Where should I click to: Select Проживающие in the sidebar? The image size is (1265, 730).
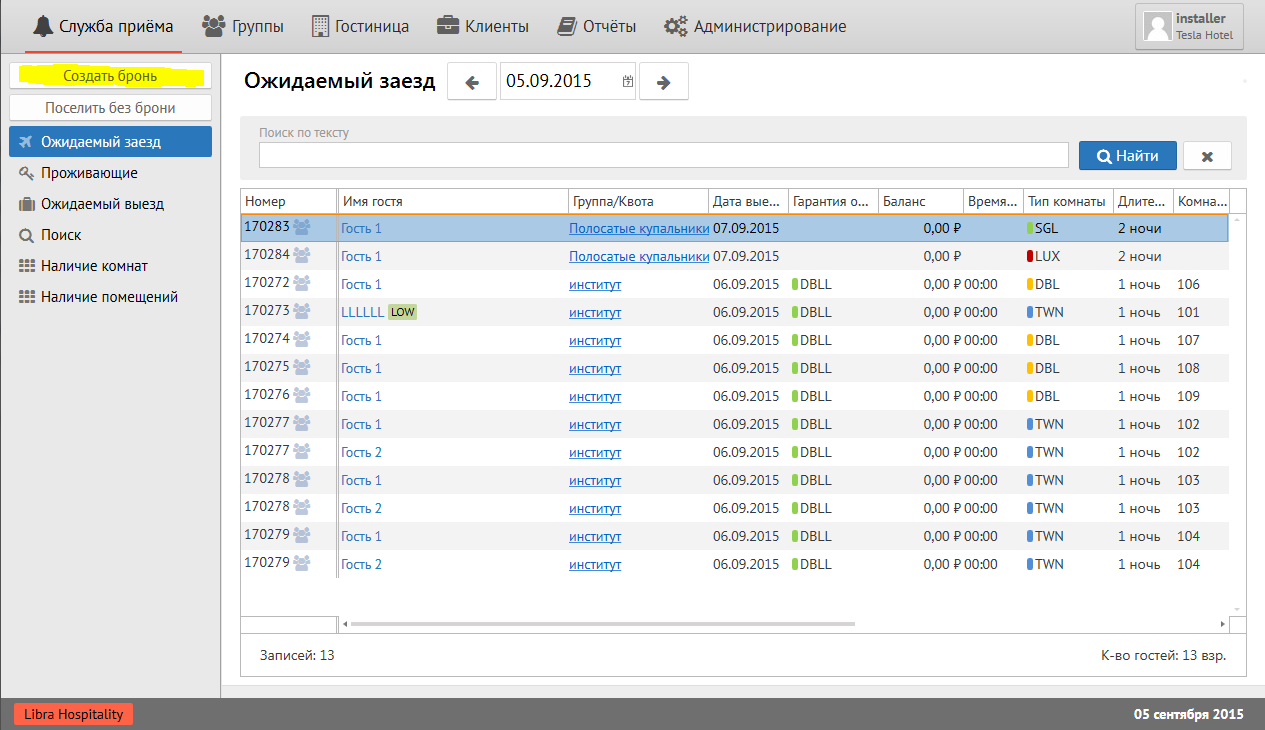pyautogui.click(x=89, y=173)
